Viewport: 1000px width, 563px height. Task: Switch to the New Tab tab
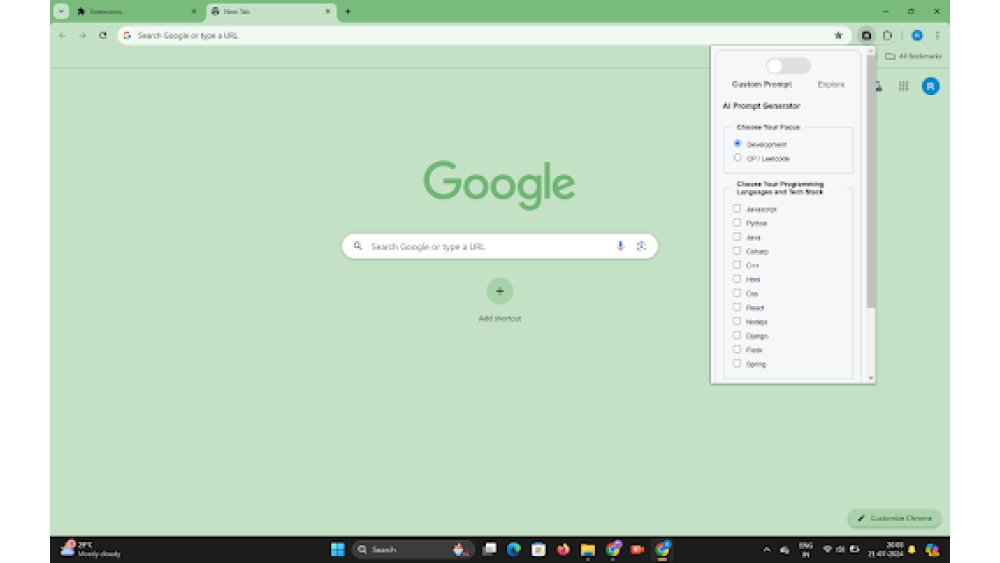click(x=271, y=11)
